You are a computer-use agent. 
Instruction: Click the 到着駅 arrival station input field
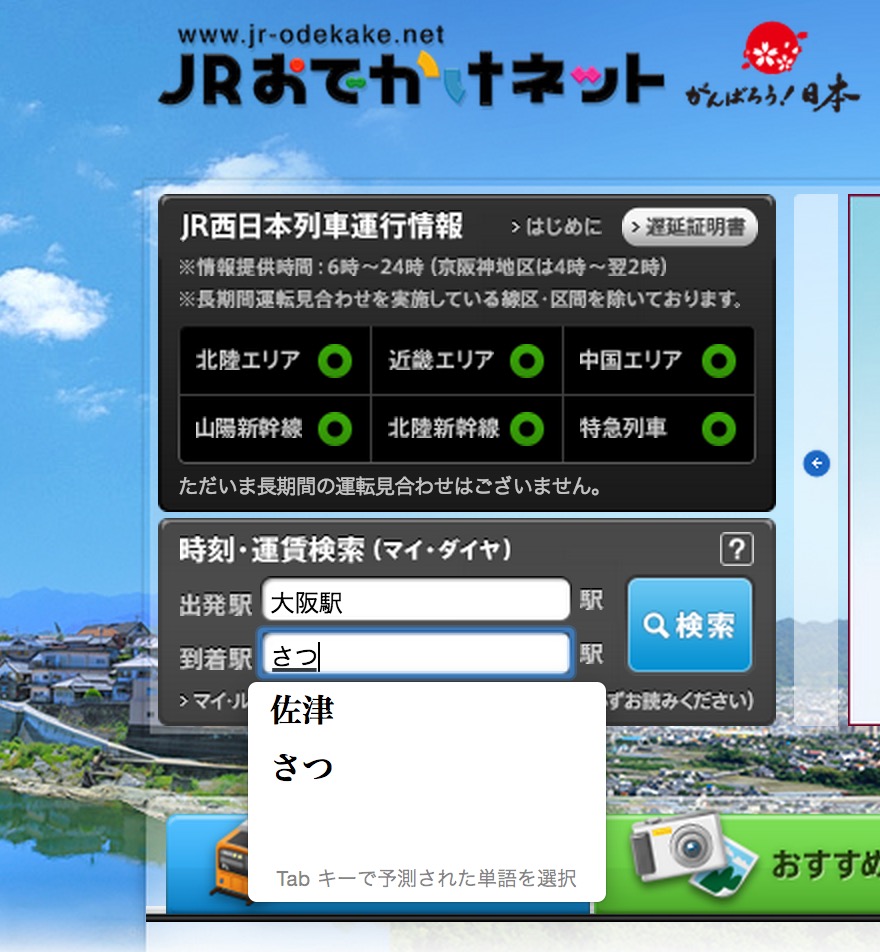coord(416,654)
